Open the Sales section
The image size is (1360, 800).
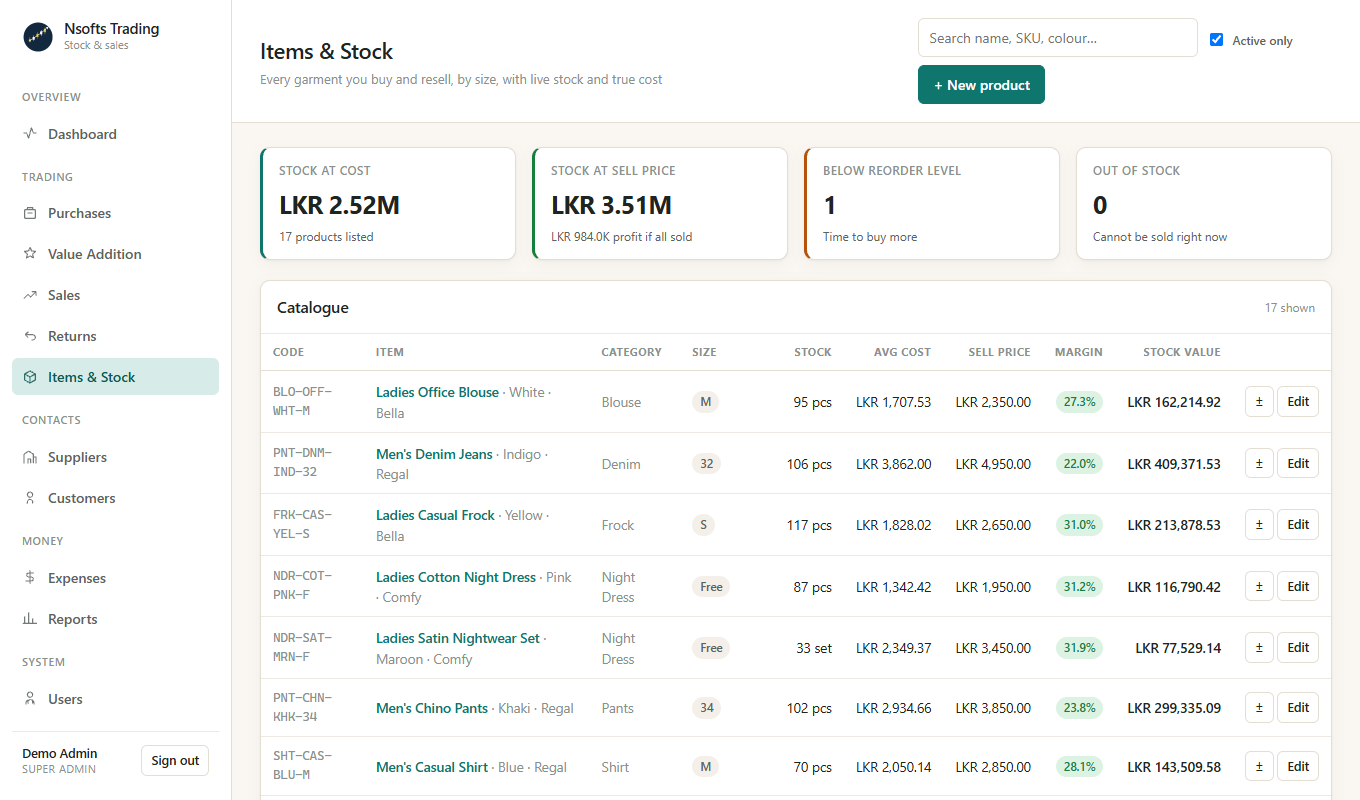coord(115,295)
